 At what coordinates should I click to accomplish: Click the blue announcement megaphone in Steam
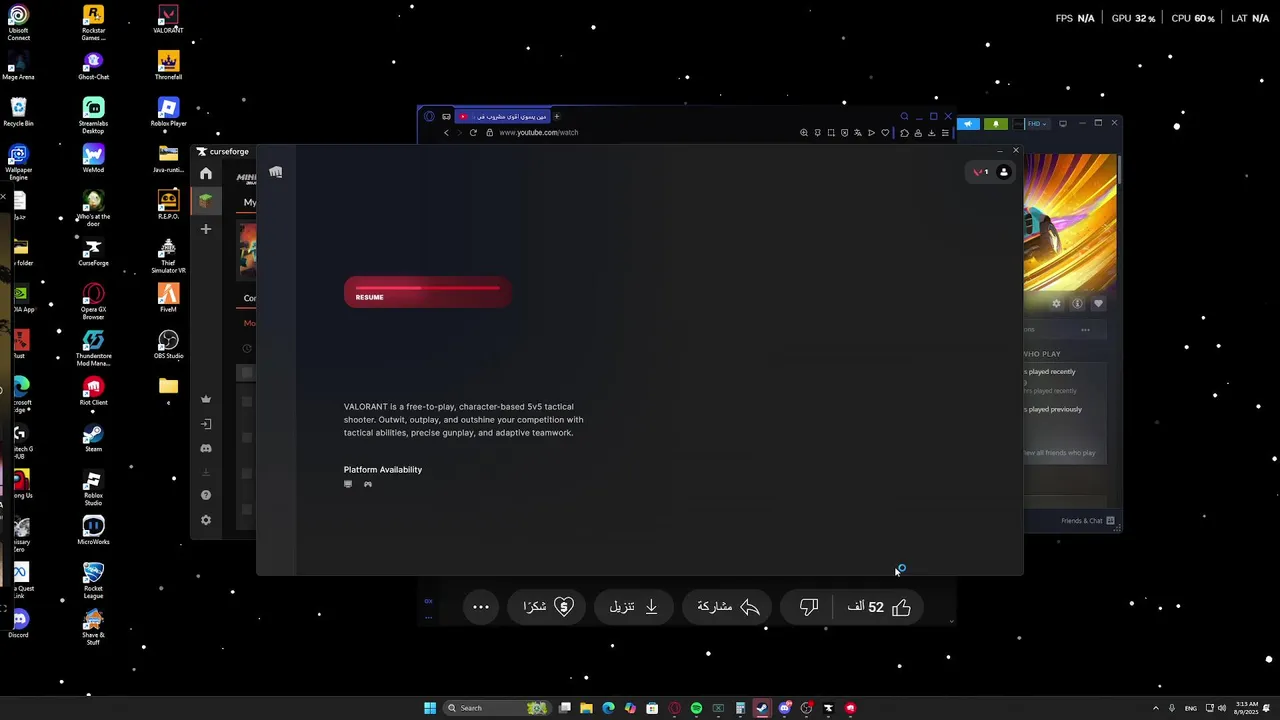[968, 124]
